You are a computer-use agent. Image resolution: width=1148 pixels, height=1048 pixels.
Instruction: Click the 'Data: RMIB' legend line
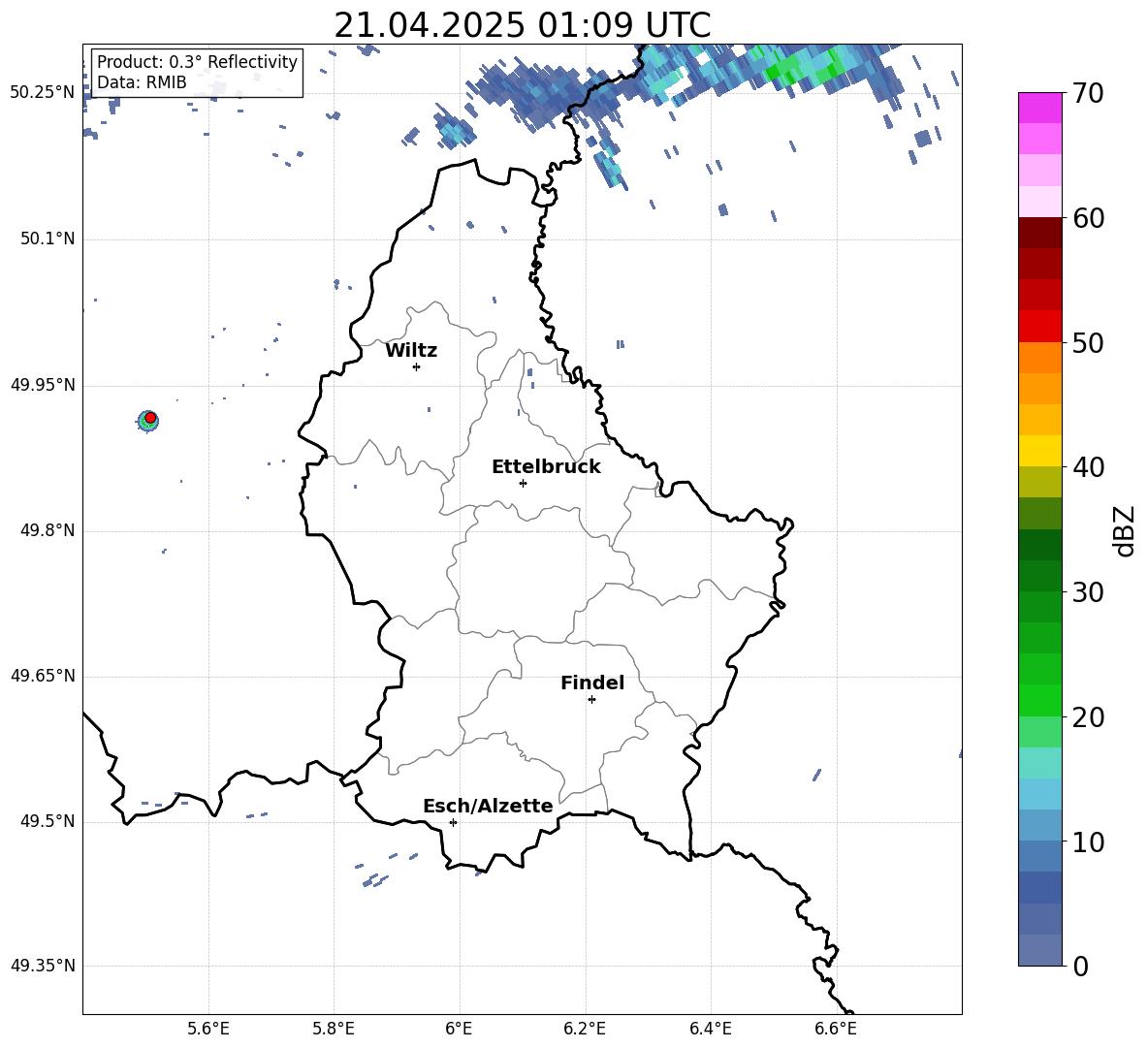pyautogui.click(x=142, y=82)
